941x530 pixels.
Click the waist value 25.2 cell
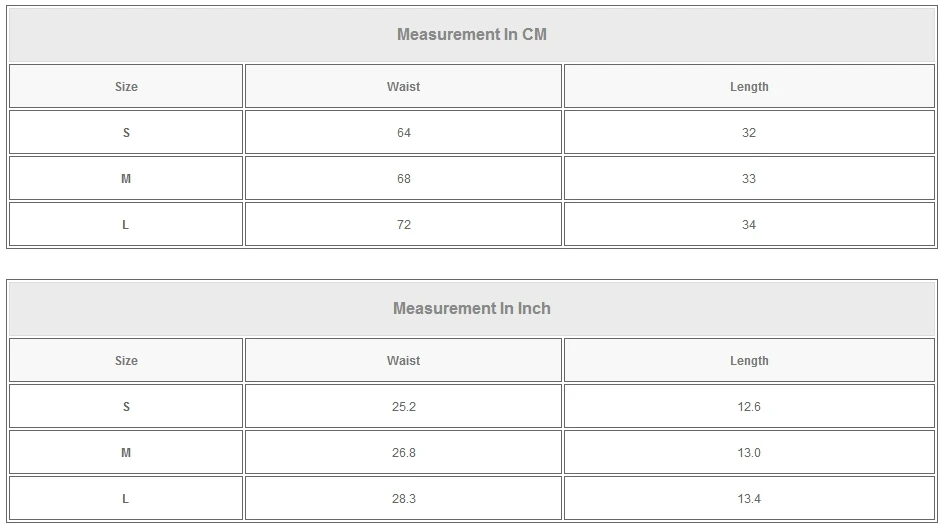403,407
